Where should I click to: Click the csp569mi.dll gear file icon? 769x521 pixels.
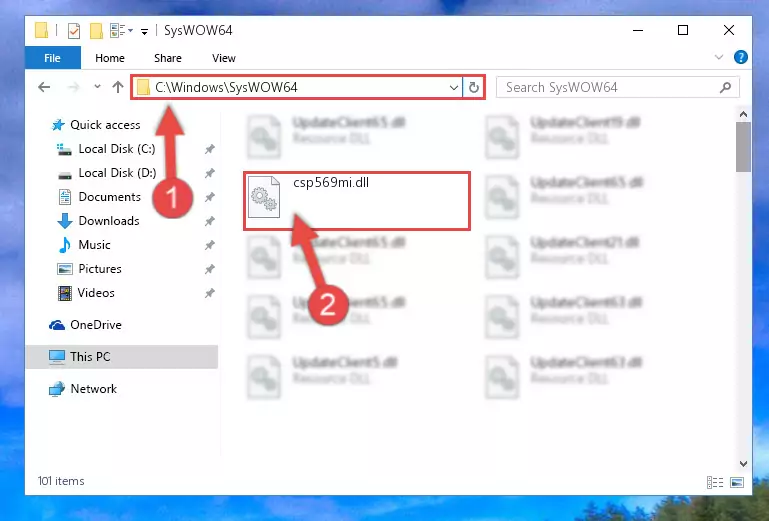point(264,197)
